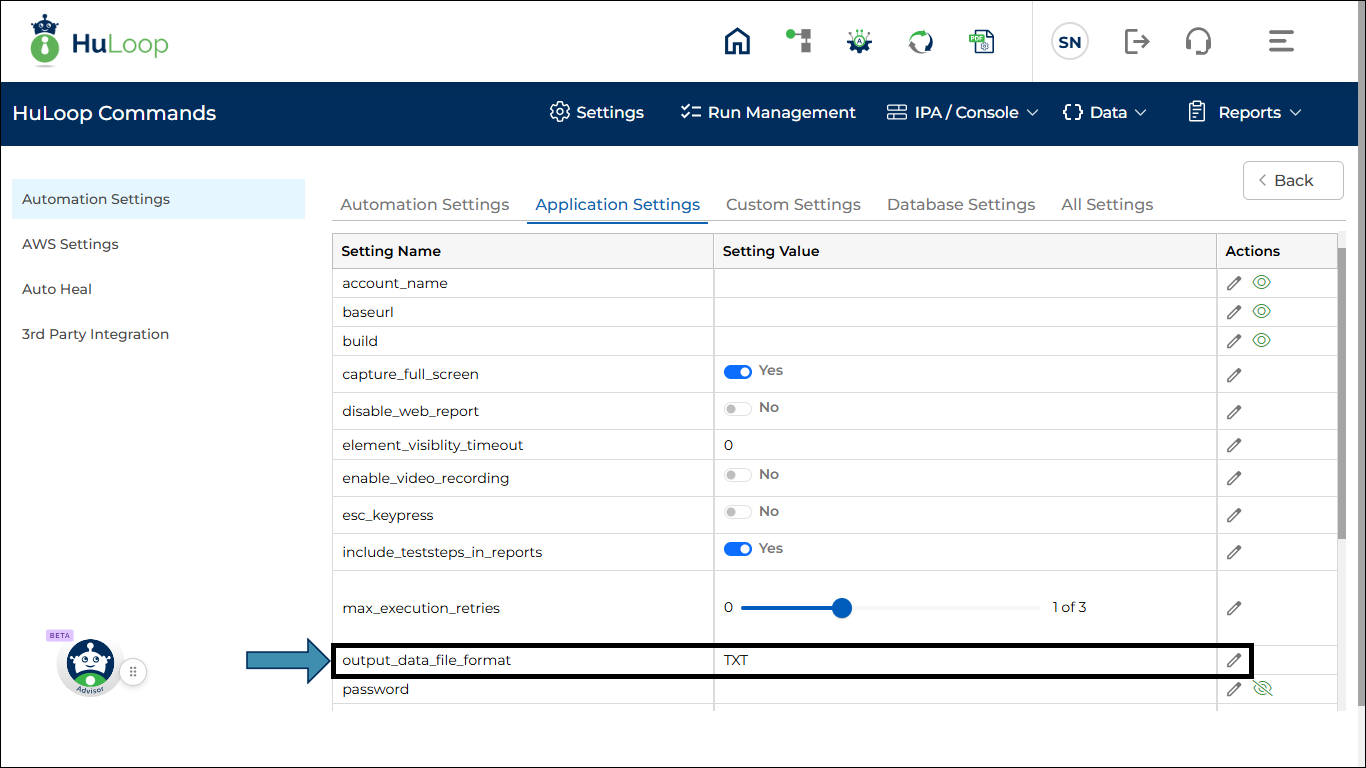Toggle visibility eye for baseurl
The width and height of the screenshot is (1366, 768).
coord(1262,312)
